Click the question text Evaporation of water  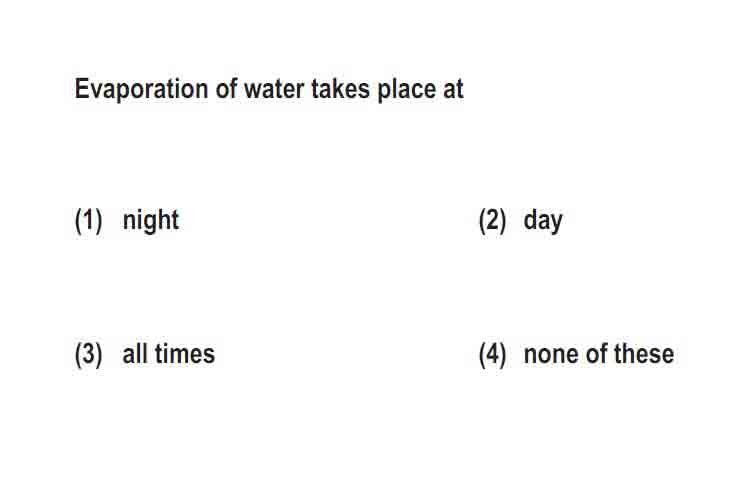[189, 89]
